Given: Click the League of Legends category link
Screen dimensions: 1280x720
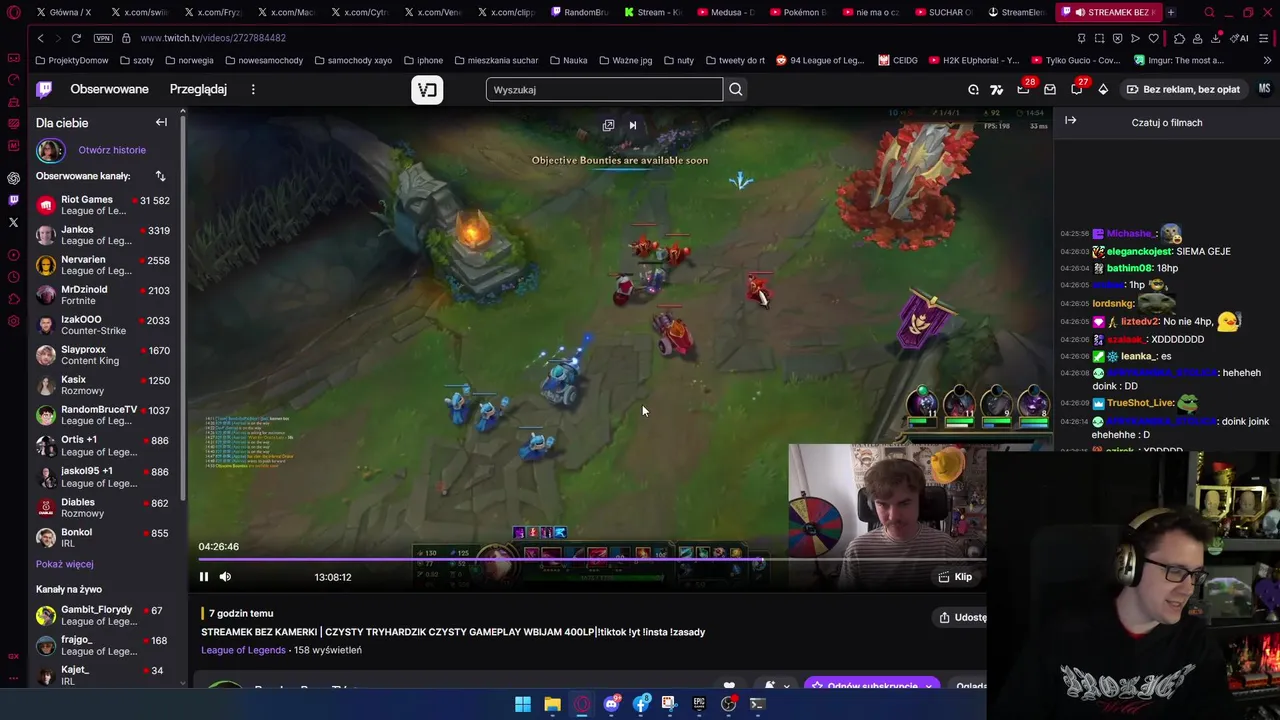Looking at the screenshot, I should point(243,650).
